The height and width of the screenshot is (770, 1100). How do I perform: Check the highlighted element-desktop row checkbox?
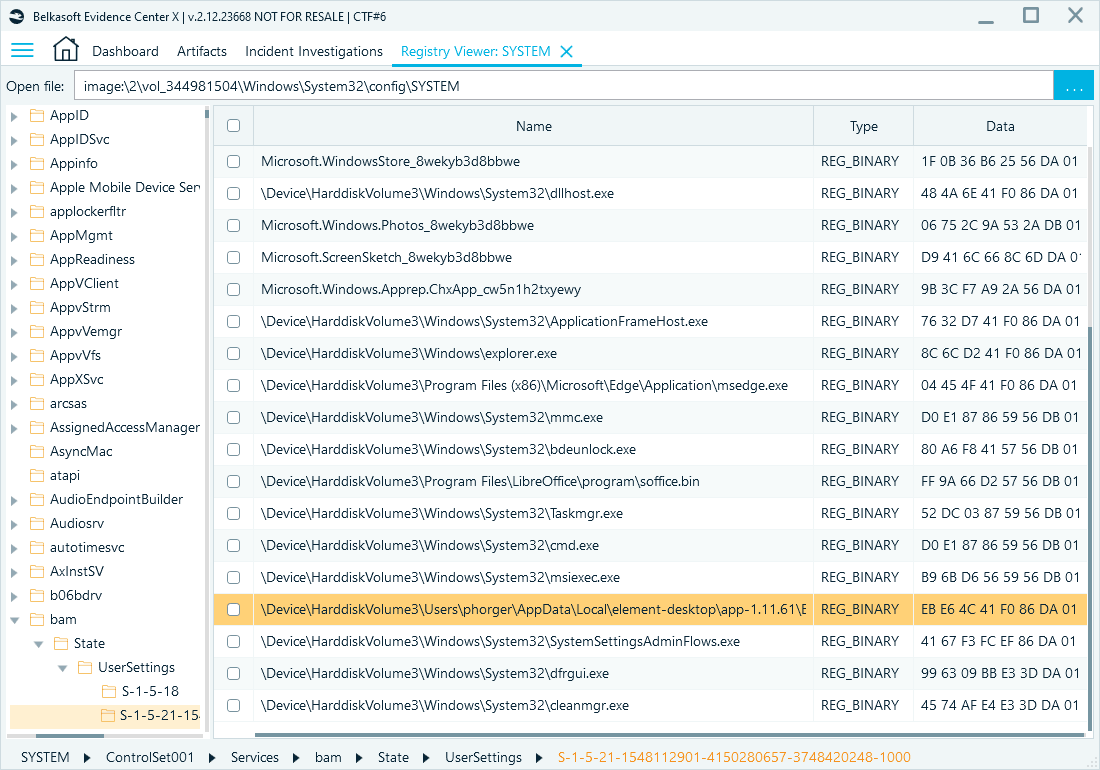tap(234, 609)
